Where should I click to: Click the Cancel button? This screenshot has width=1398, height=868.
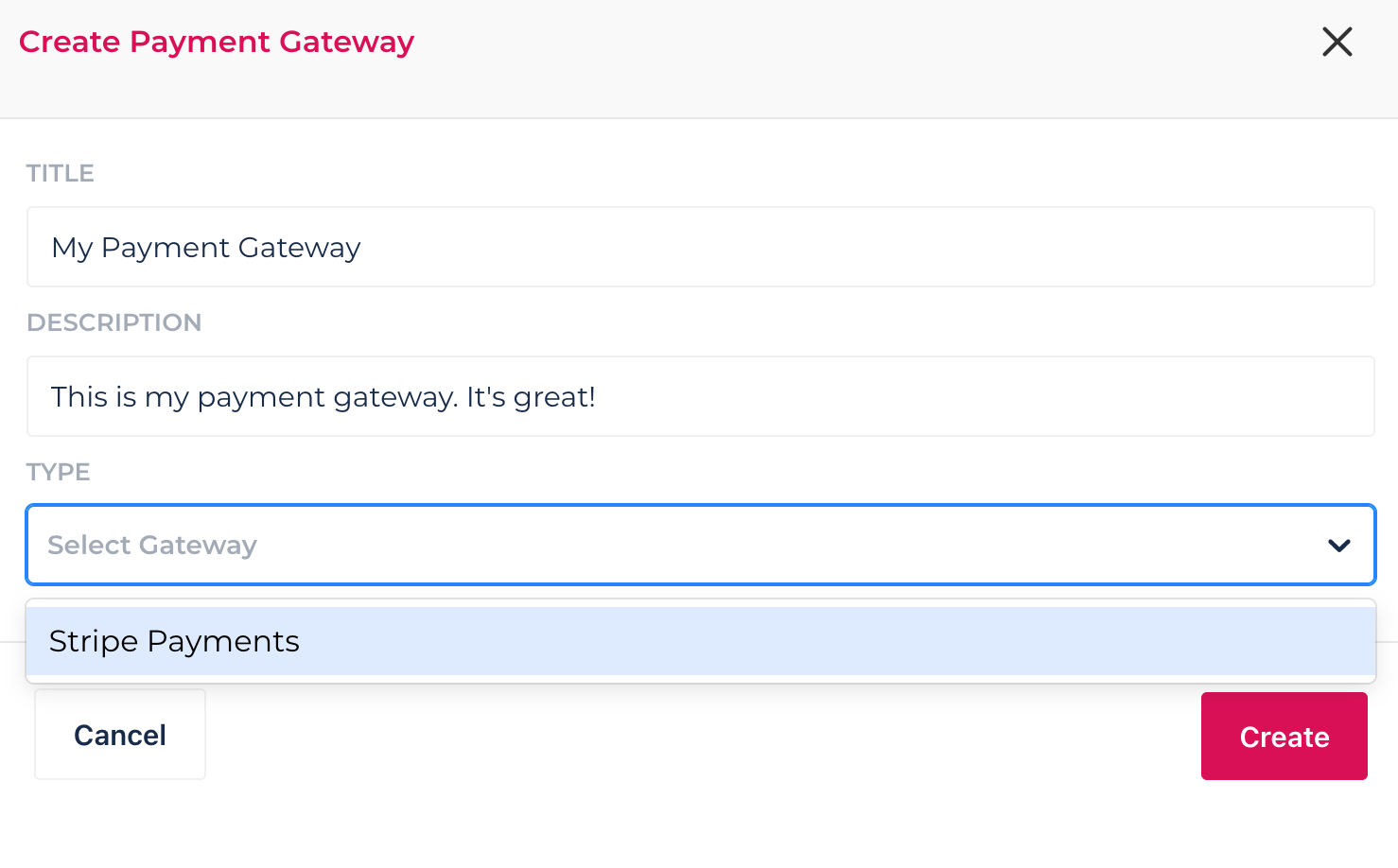(x=120, y=735)
